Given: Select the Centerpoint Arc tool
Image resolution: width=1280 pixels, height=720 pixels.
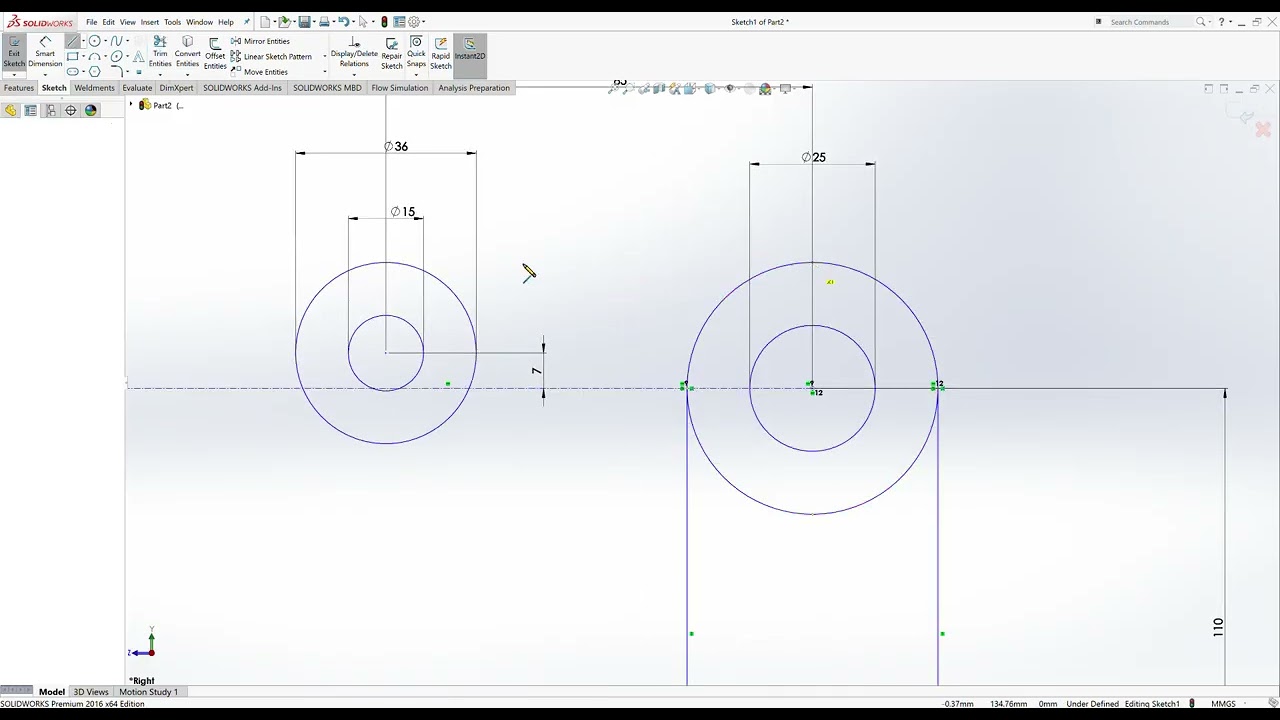Looking at the screenshot, I should tap(95, 57).
